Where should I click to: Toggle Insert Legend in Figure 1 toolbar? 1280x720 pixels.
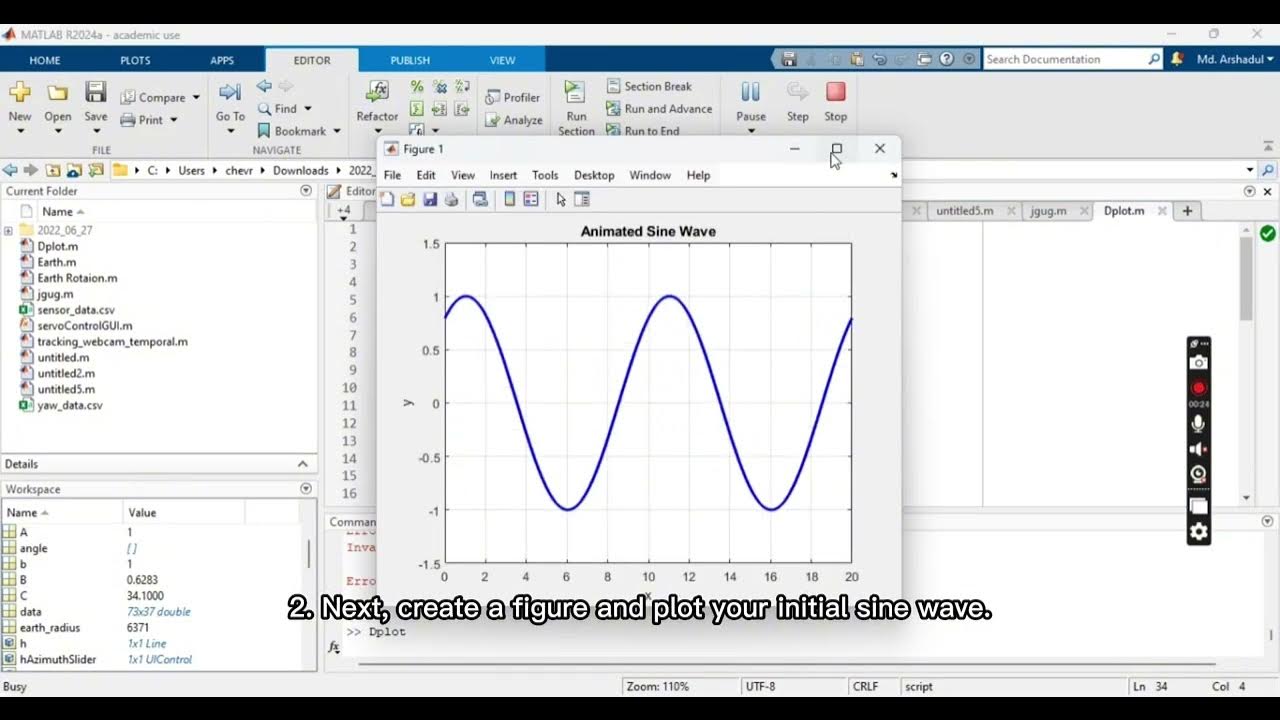click(x=531, y=199)
